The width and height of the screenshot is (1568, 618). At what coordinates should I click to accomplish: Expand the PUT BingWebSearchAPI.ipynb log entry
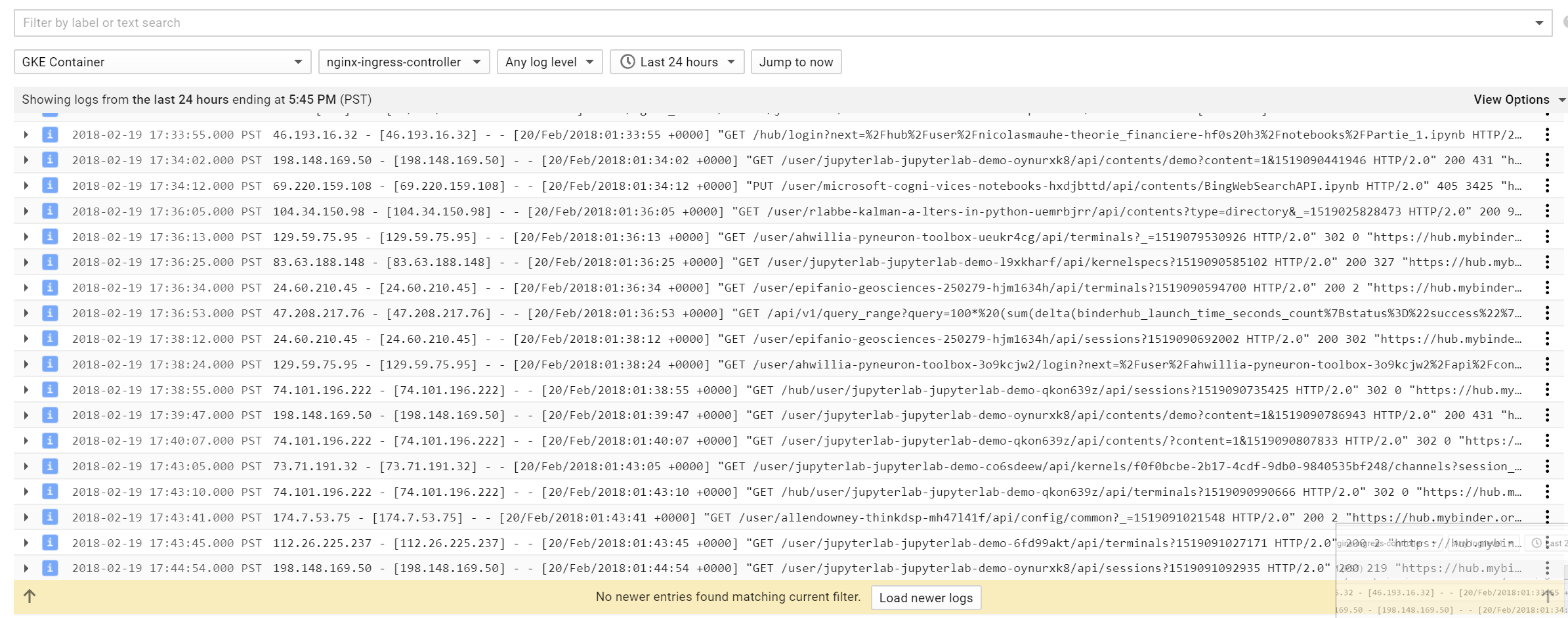tap(26, 185)
